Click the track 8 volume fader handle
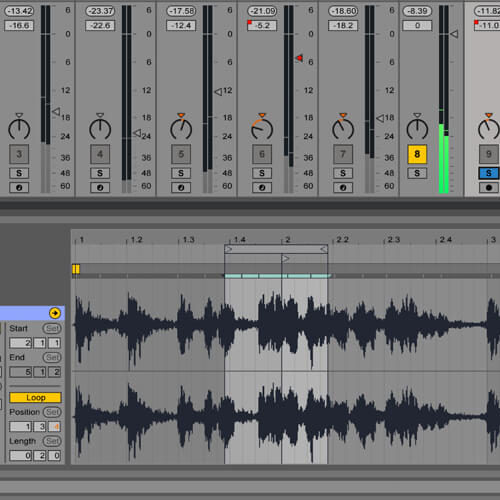Viewport: 500px width, 500px height. coord(454,34)
